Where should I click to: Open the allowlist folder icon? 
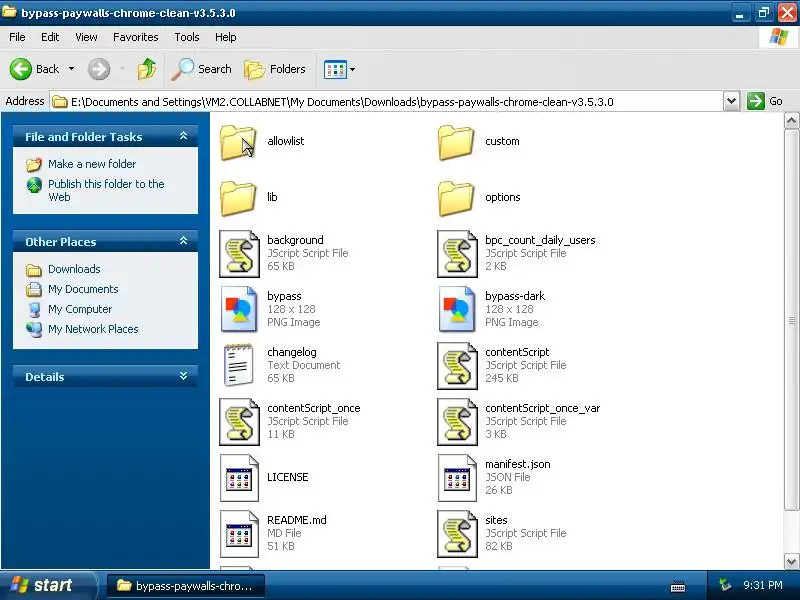238,142
